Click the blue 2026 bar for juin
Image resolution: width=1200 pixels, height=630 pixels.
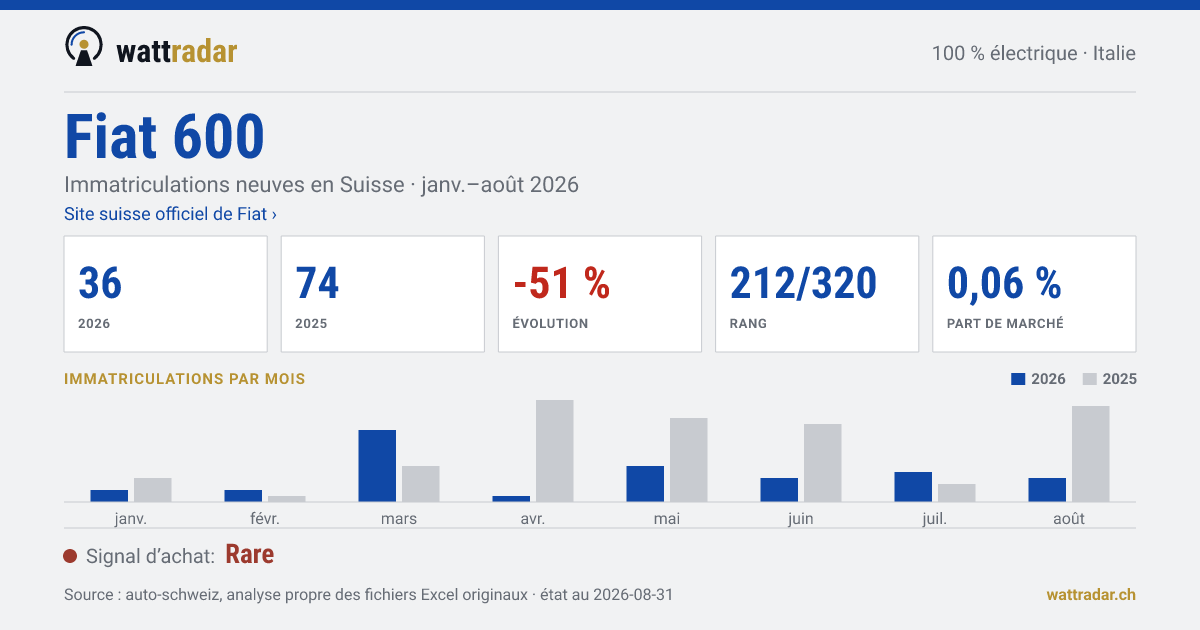coord(779,490)
